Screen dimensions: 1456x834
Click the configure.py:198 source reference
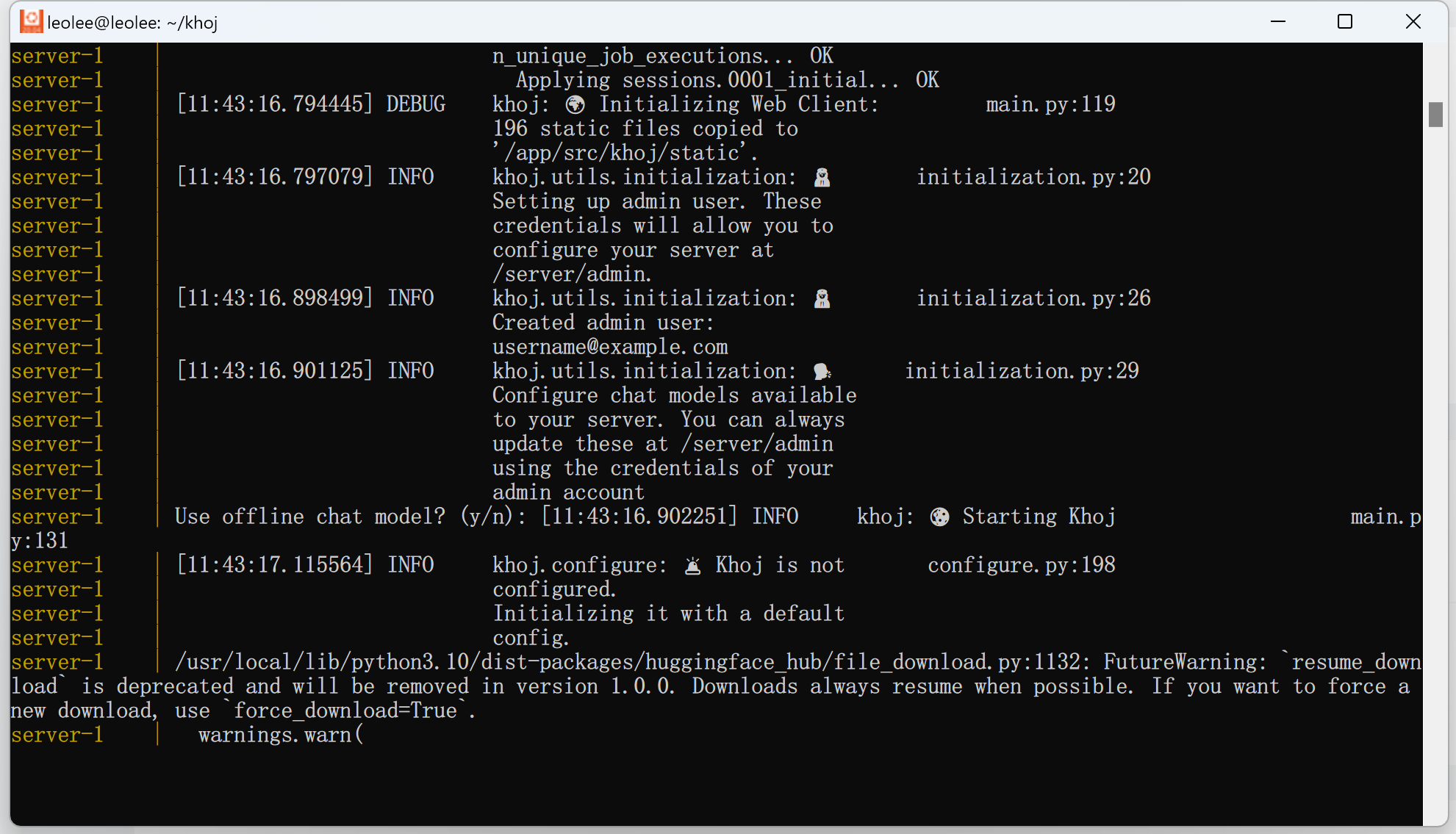(1022, 565)
